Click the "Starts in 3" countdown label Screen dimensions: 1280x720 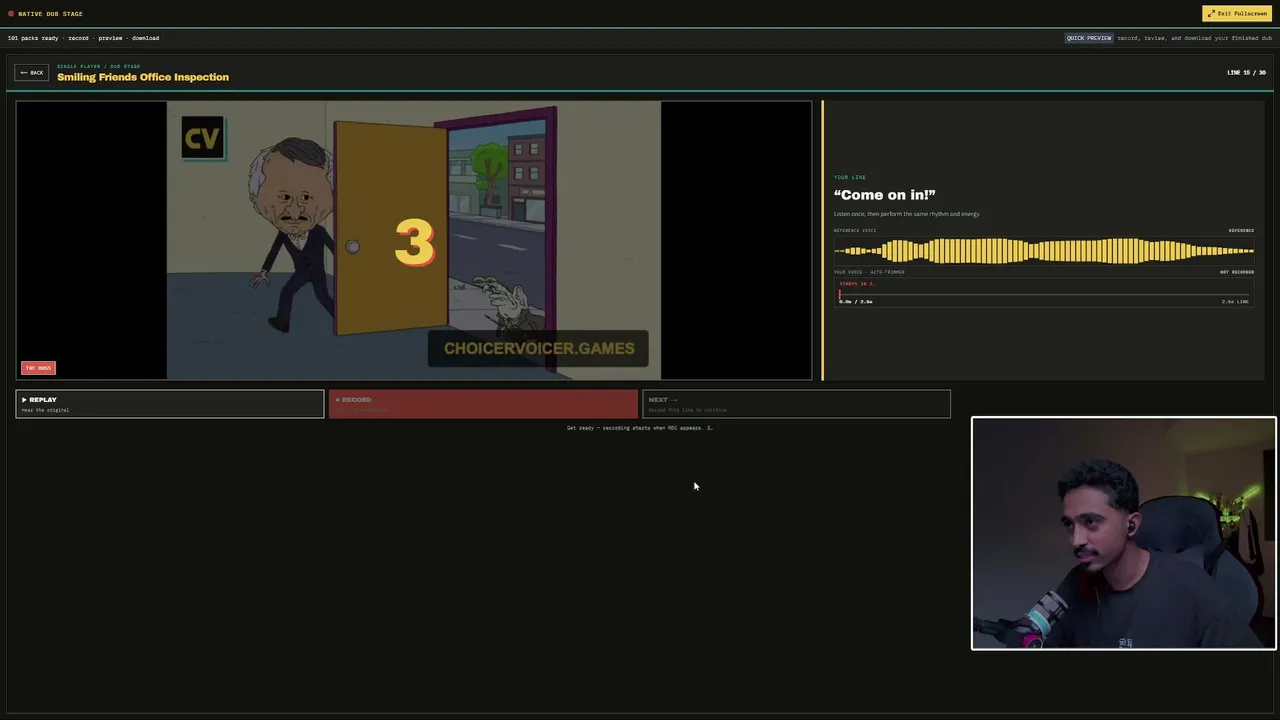857,284
